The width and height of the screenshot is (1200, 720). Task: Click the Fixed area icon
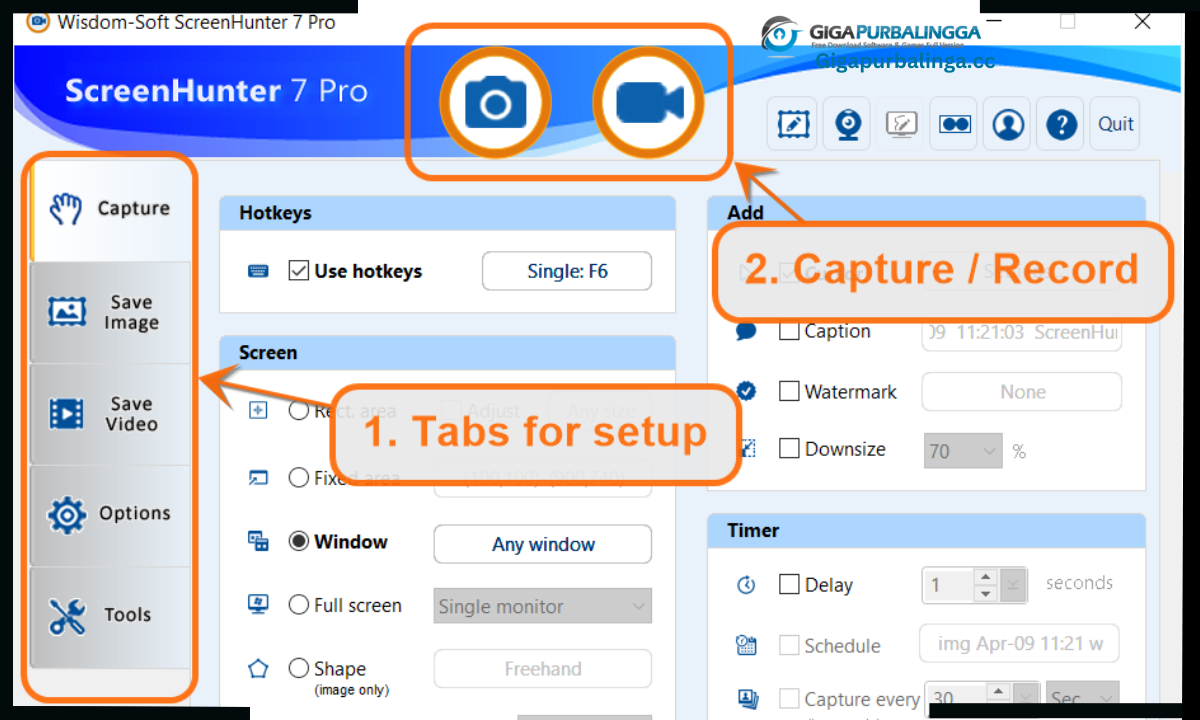258,478
